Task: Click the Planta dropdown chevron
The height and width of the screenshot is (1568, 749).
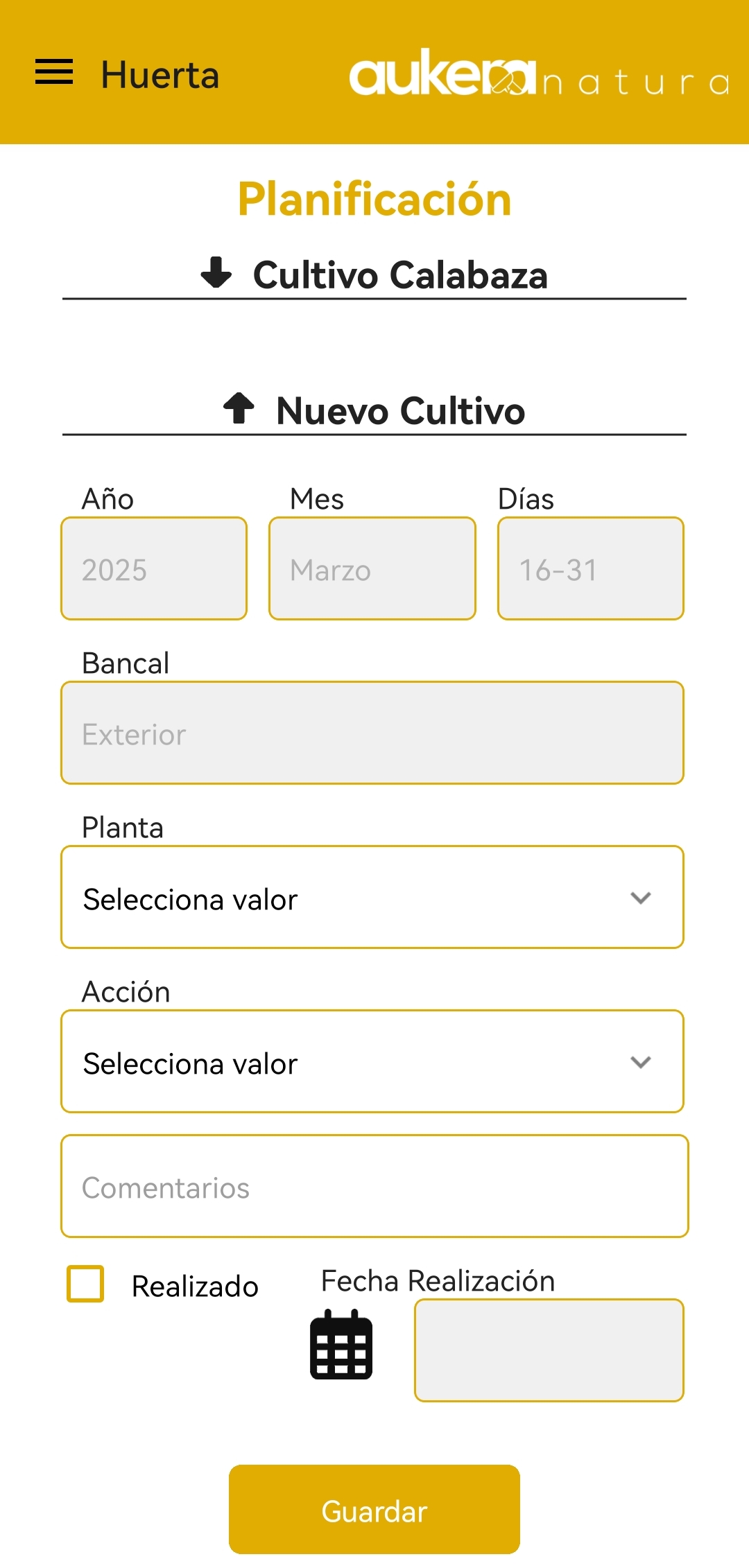Action: (641, 898)
